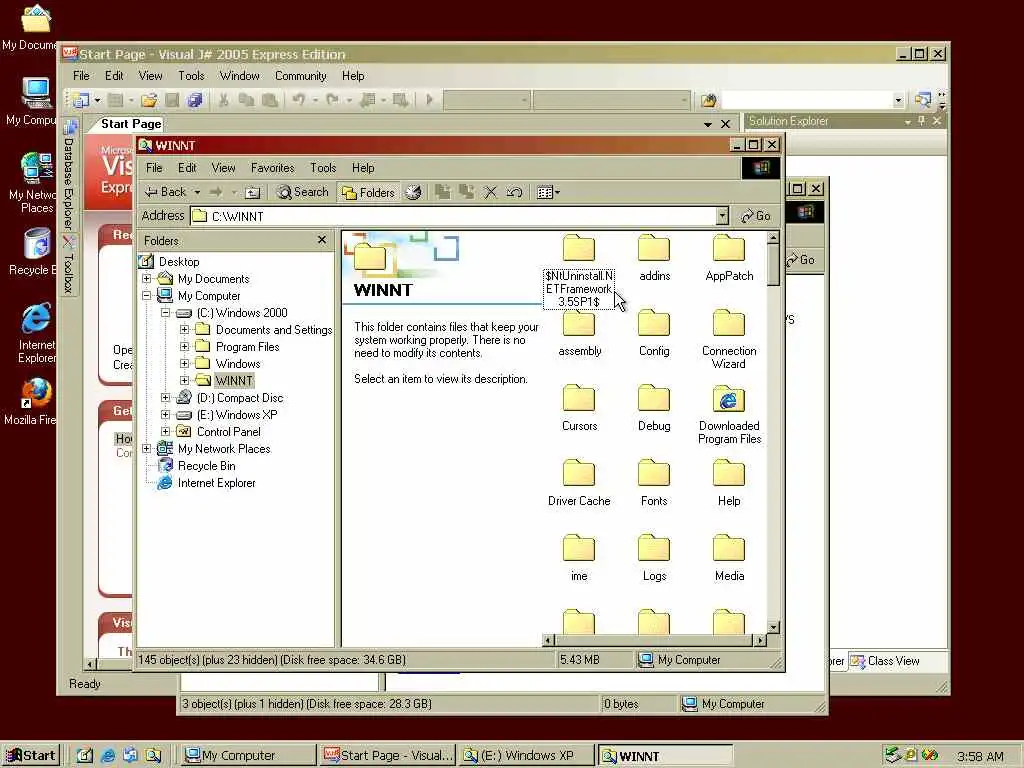The height and width of the screenshot is (768, 1024).
Task: Select Downloaded Program Files folder icon
Action: [x=729, y=399]
